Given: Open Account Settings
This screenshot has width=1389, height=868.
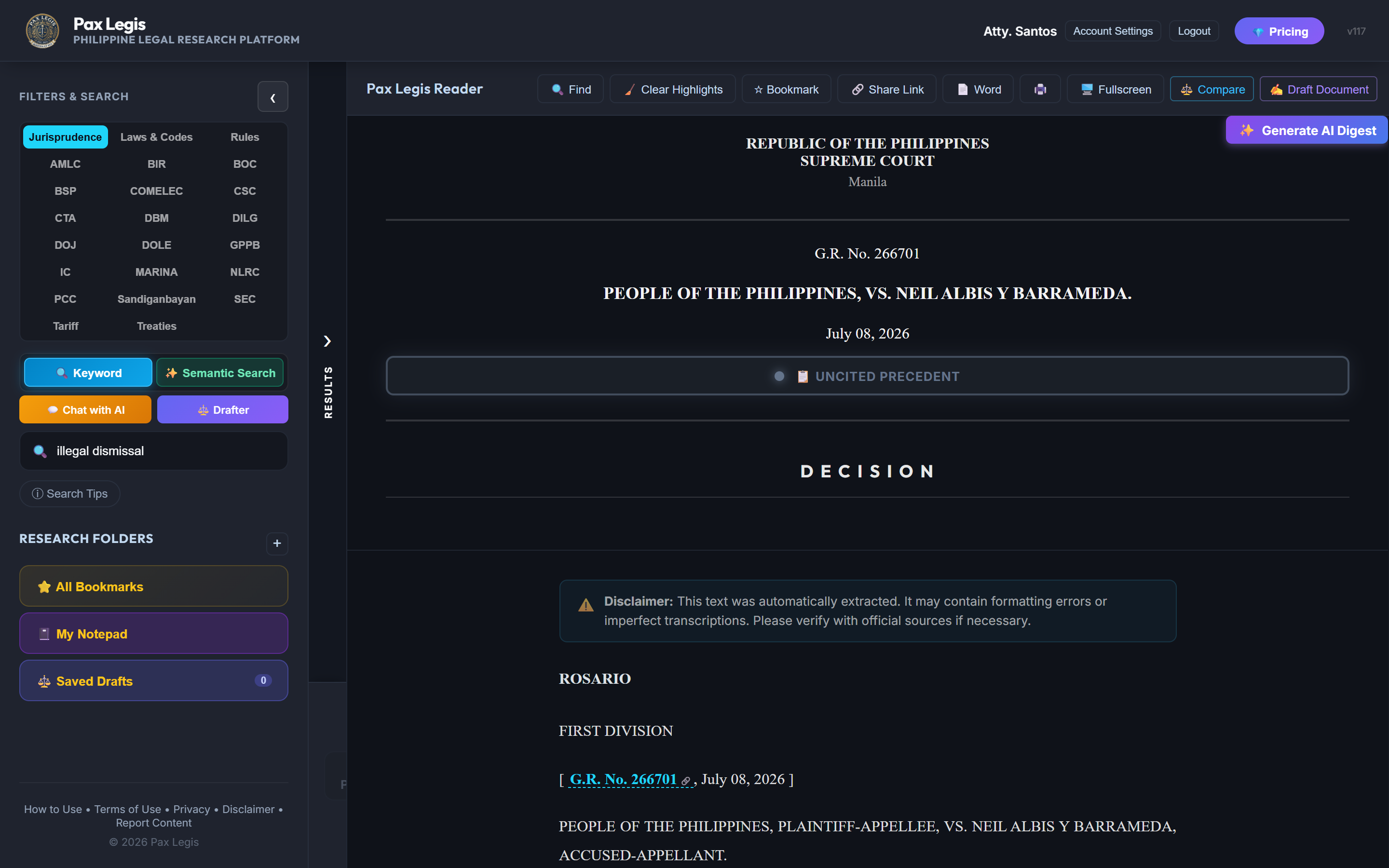Looking at the screenshot, I should click(x=1113, y=31).
